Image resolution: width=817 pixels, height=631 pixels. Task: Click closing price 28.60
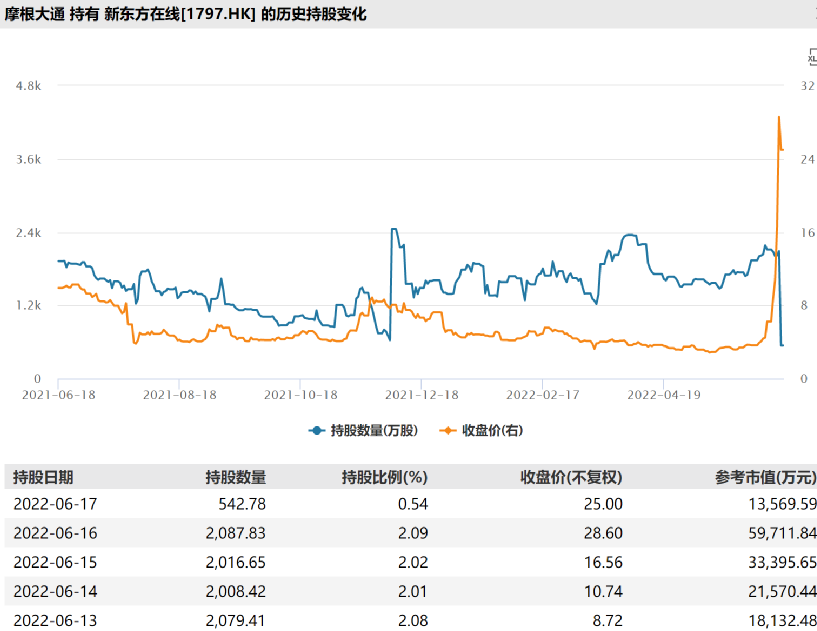pos(603,533)
